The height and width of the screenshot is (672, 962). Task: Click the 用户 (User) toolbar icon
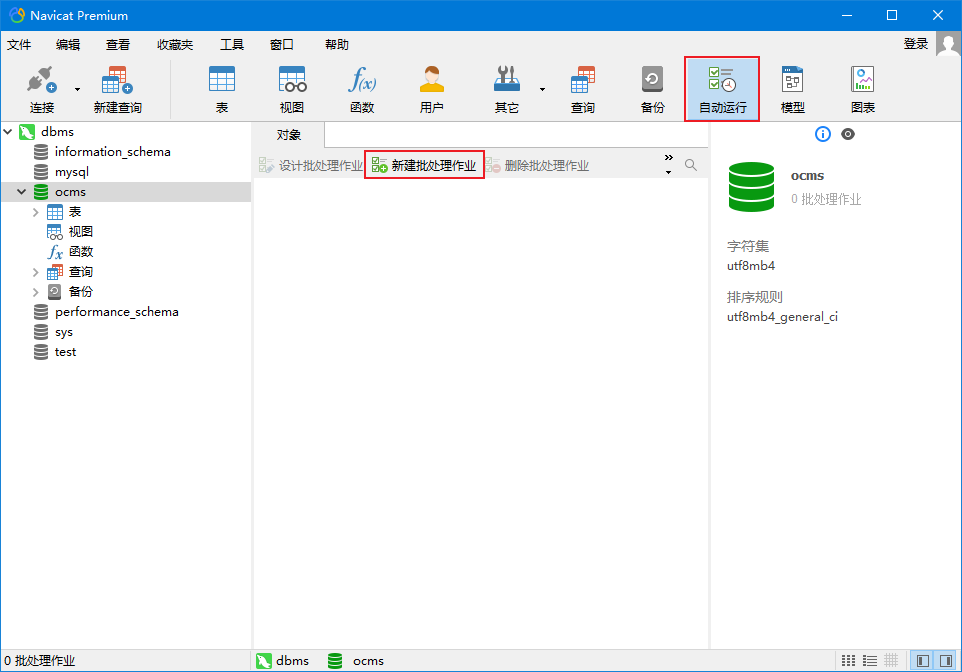432,89
